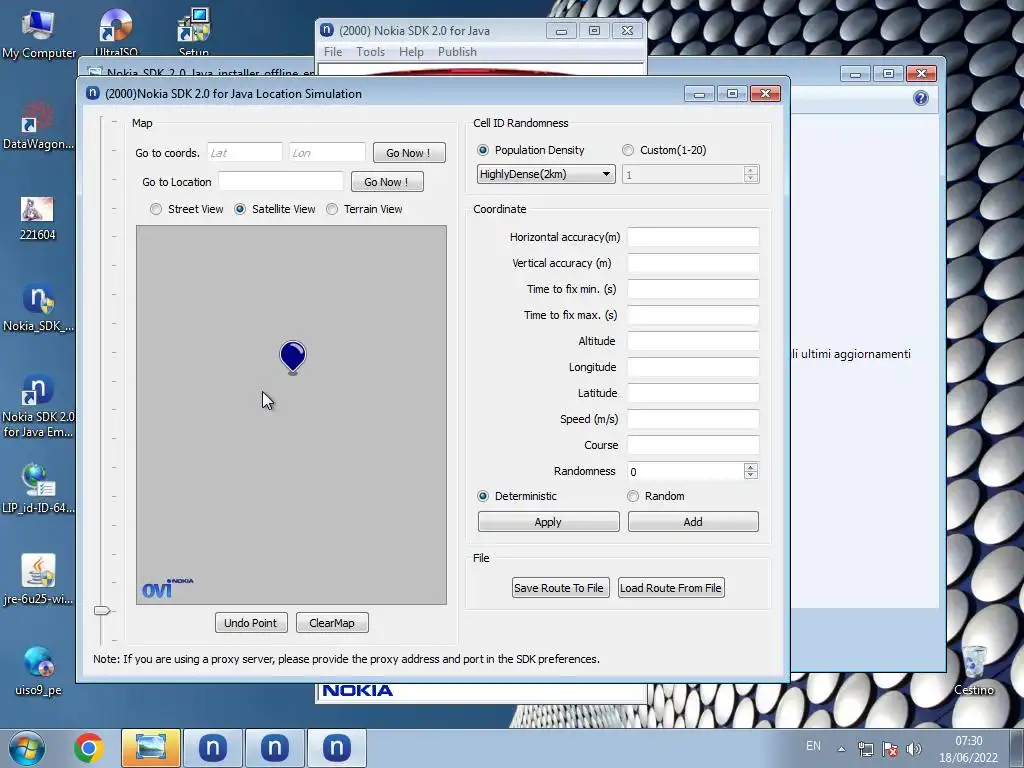Screen dimensions: 1024x768
Task: Open Action Center flag tray icon
Action: click(889, 749)
